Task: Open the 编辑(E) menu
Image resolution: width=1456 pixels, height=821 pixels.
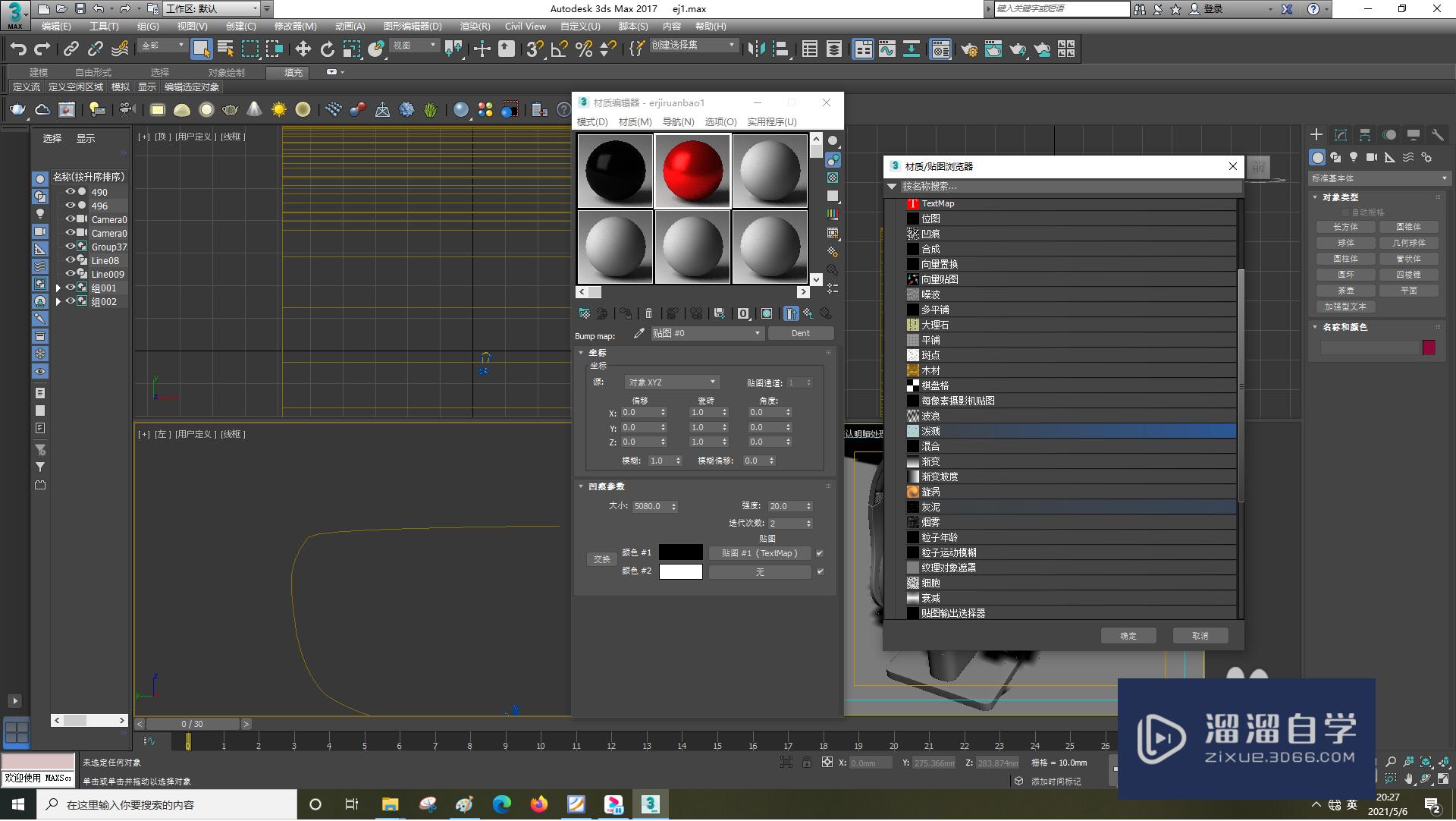Action: (56, 27)
